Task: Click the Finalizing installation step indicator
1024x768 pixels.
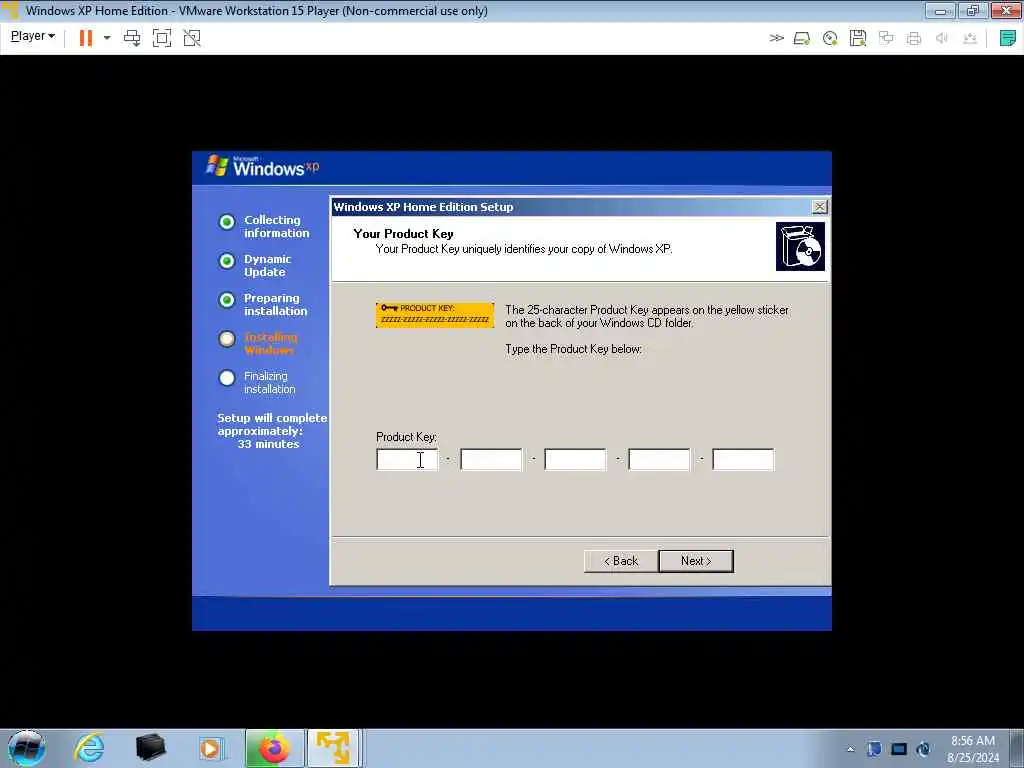Action: [x=227, y=378]
